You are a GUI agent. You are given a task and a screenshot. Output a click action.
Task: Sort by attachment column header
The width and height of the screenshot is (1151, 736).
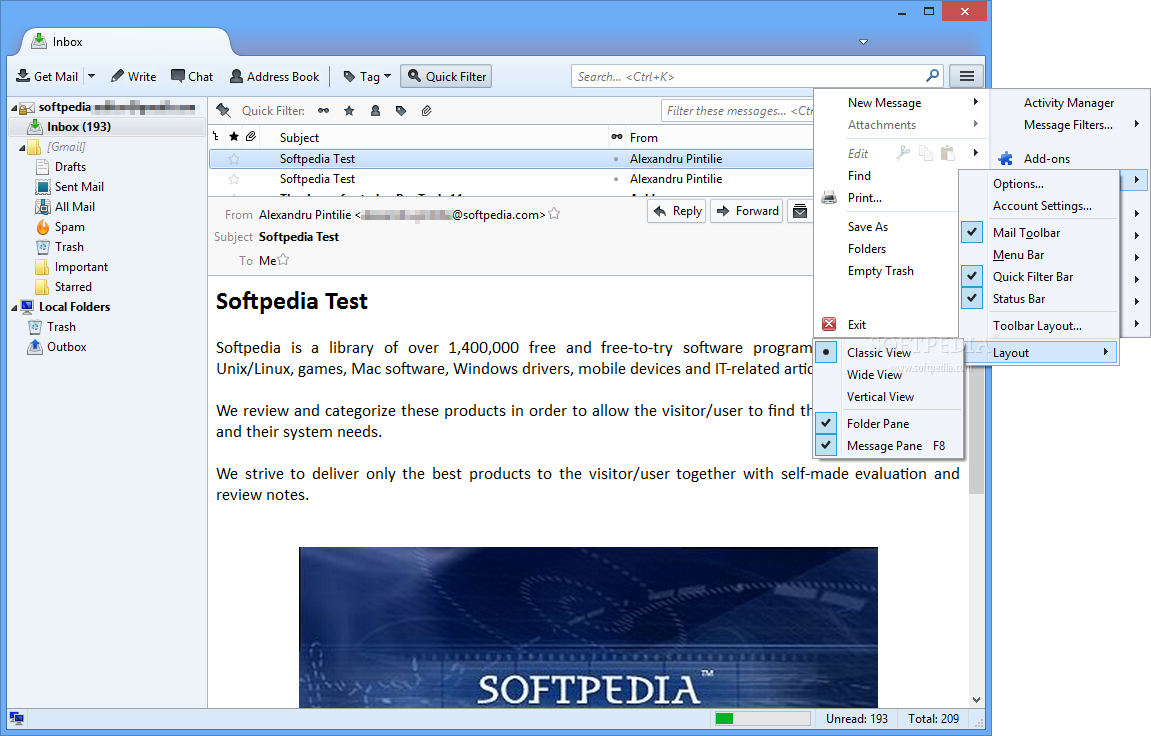(x=251, y=136)
